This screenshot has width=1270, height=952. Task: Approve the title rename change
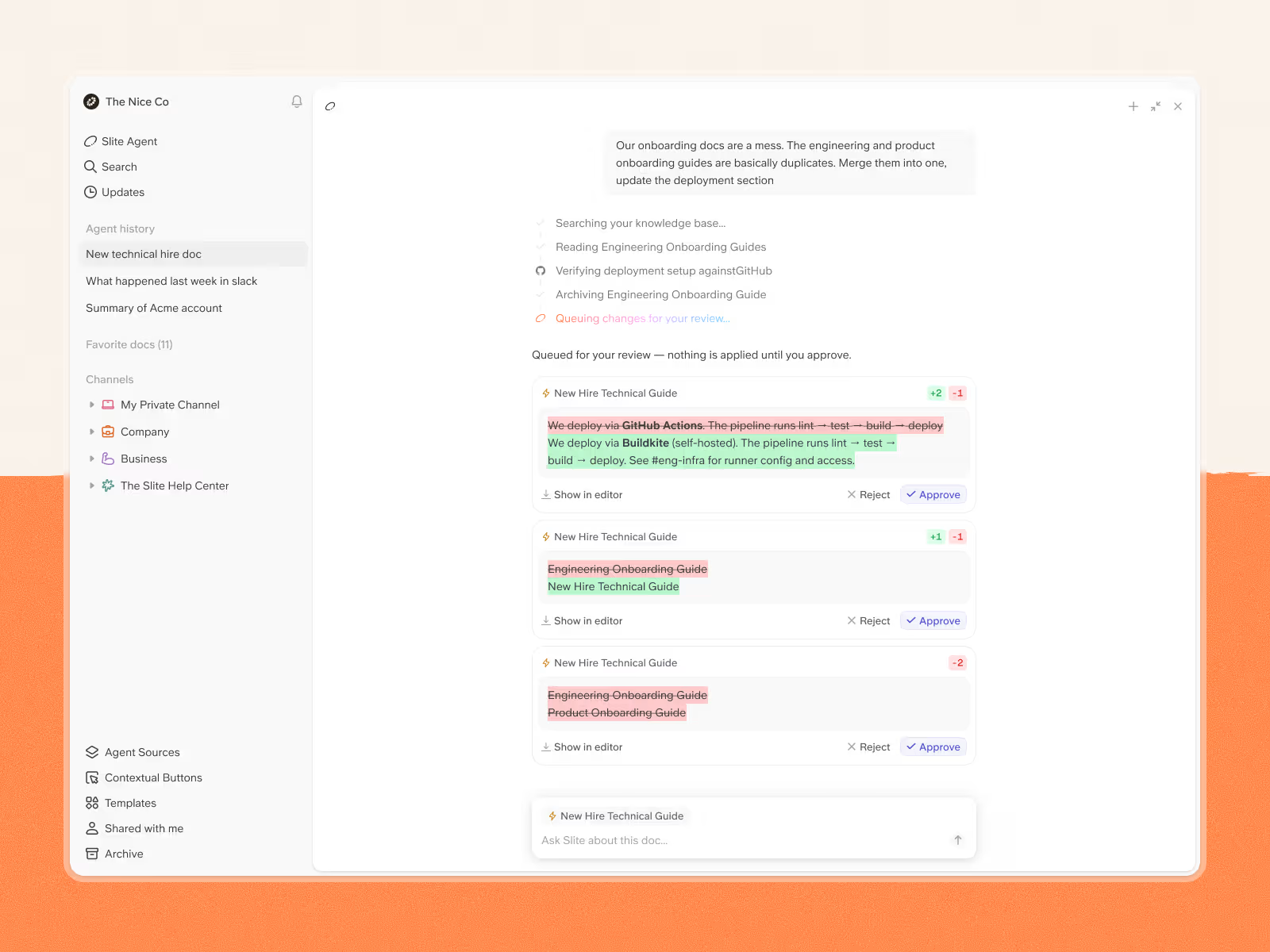click(933, 620)
